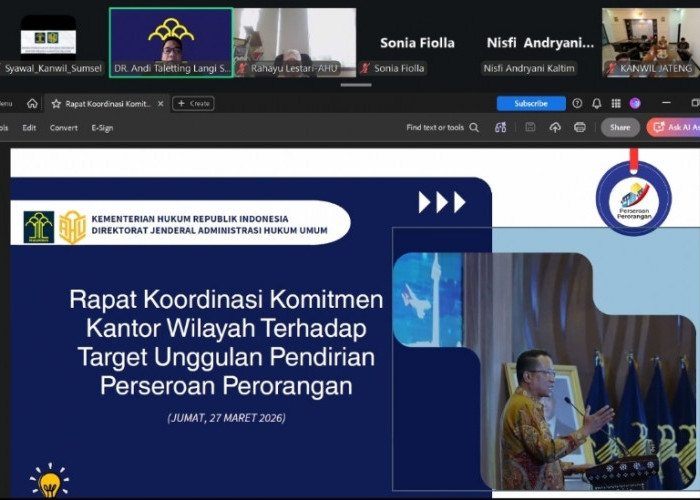Click muted mic icon on Rahayu Lestari-AHU
This screenshot has height=500, width=700.
tap(242, 68)
